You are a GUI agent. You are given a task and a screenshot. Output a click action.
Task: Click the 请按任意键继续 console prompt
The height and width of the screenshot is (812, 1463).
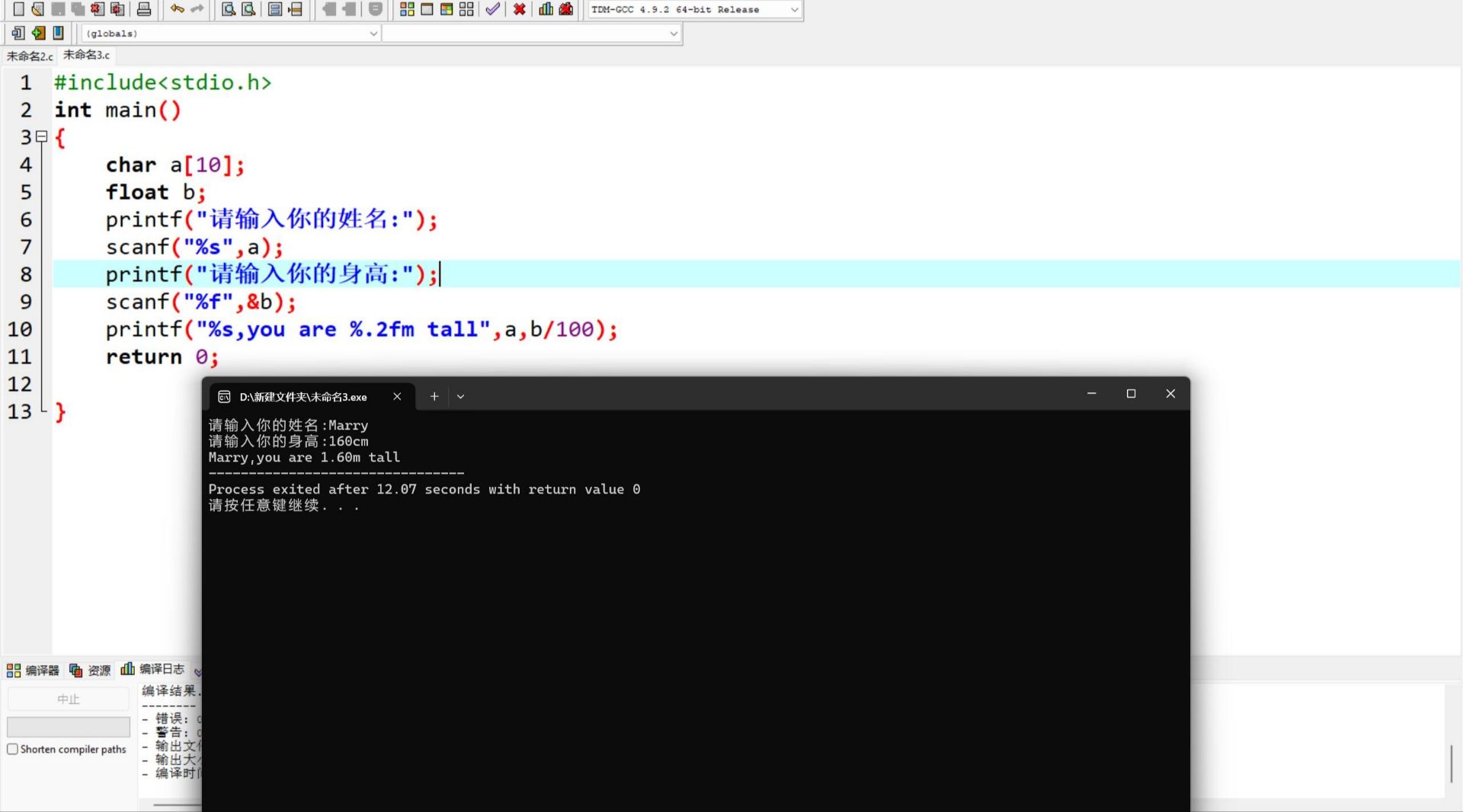[x=283, y=505]
